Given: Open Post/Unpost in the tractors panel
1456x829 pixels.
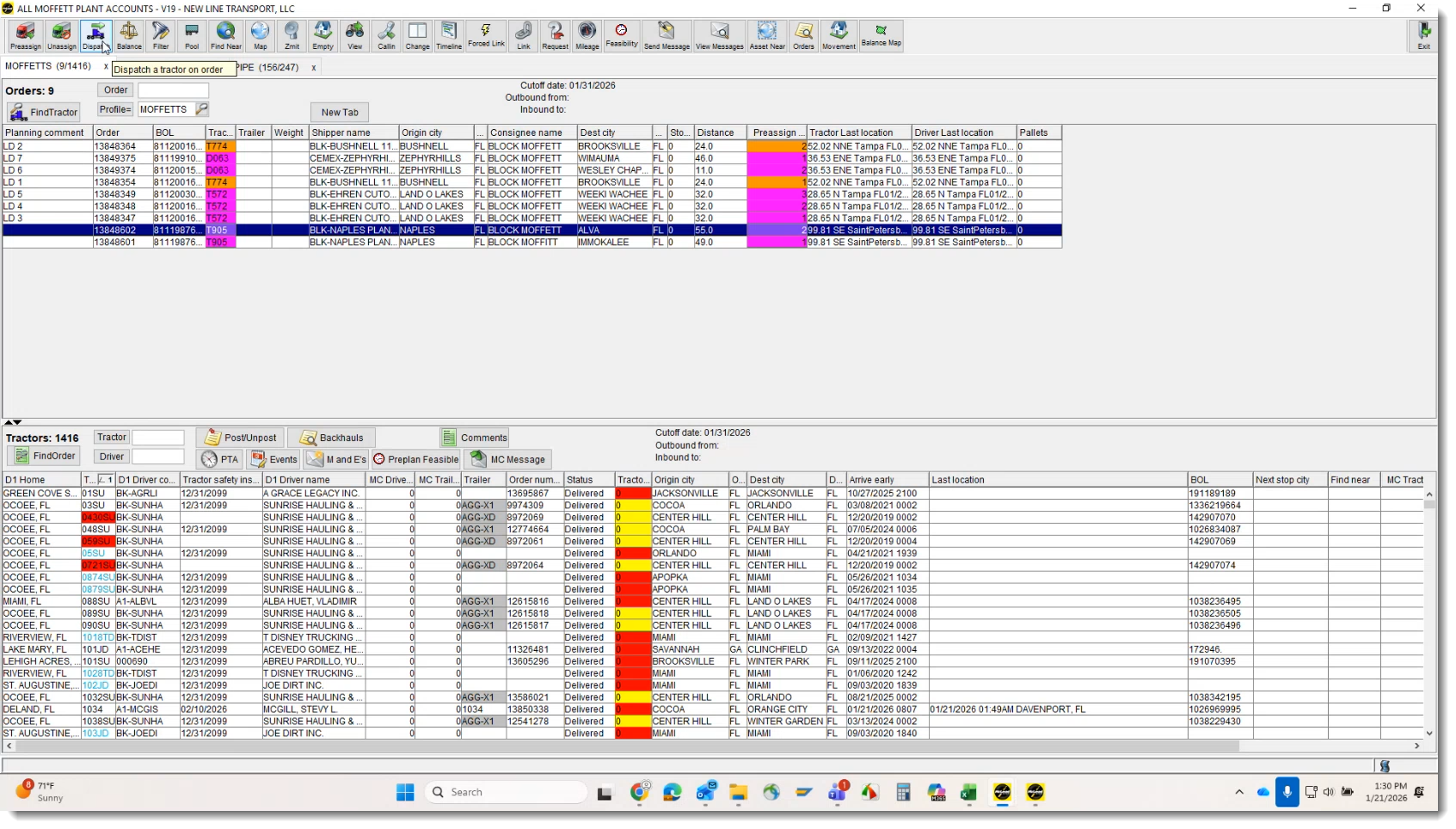Looking at the screenshot, I should [x=240, y=438].
